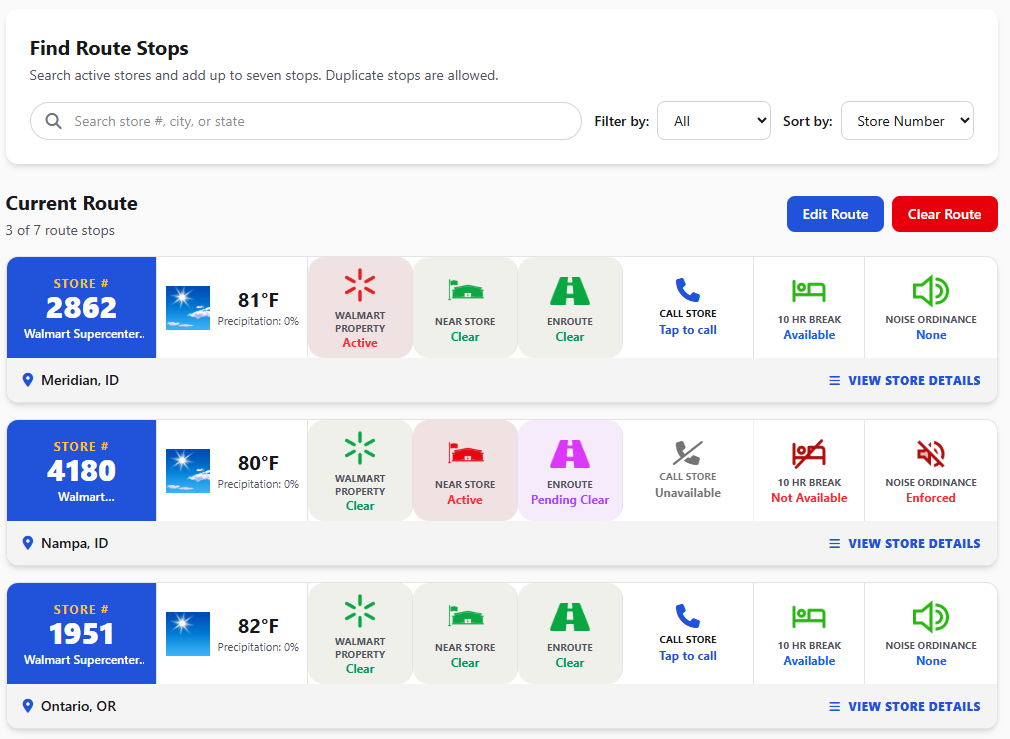Tap the phone icon to call store 1951
This screenshot has height=739, width=1010.
pos(687,616)
